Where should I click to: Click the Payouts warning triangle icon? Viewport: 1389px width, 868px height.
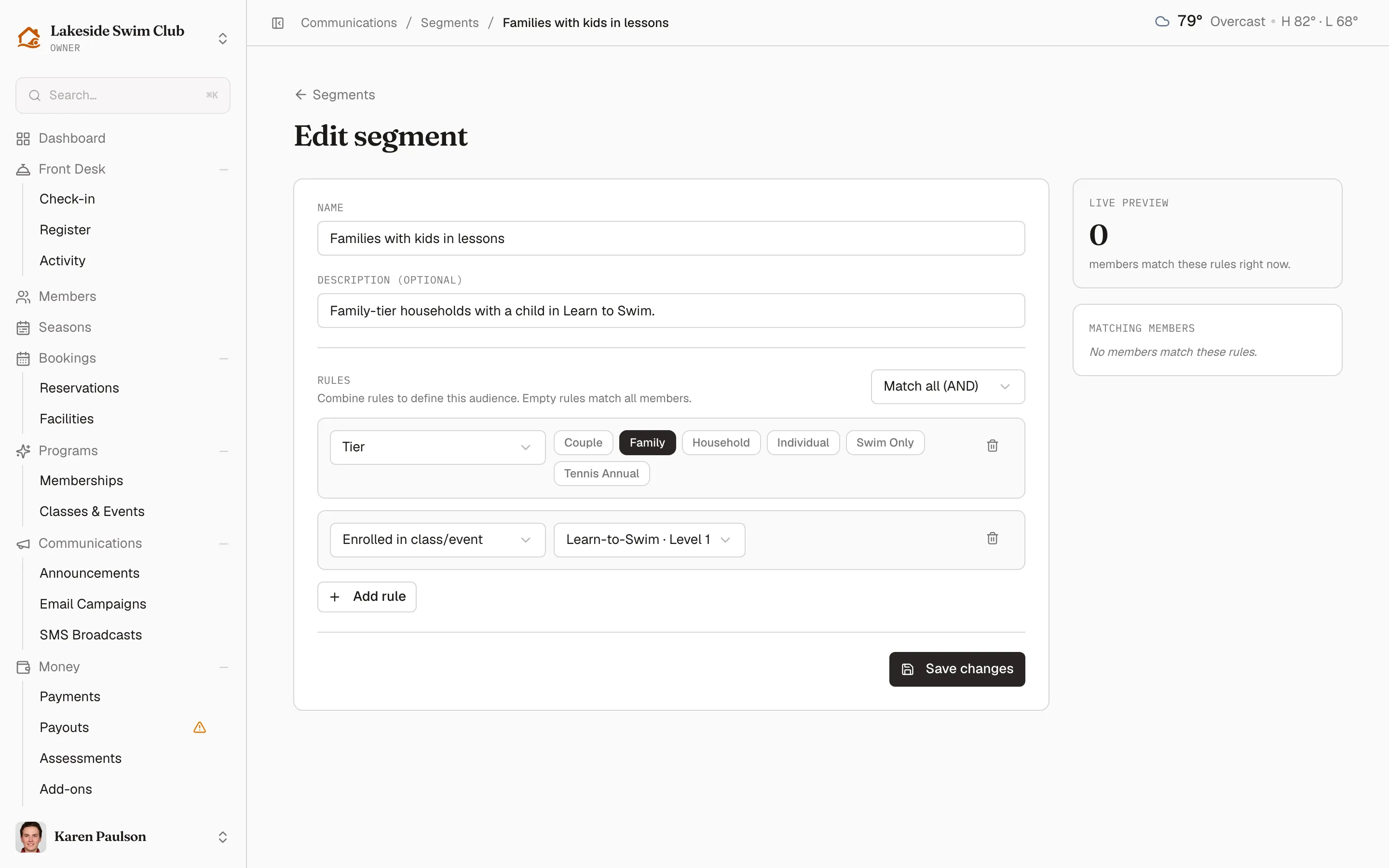pos(200,727)
